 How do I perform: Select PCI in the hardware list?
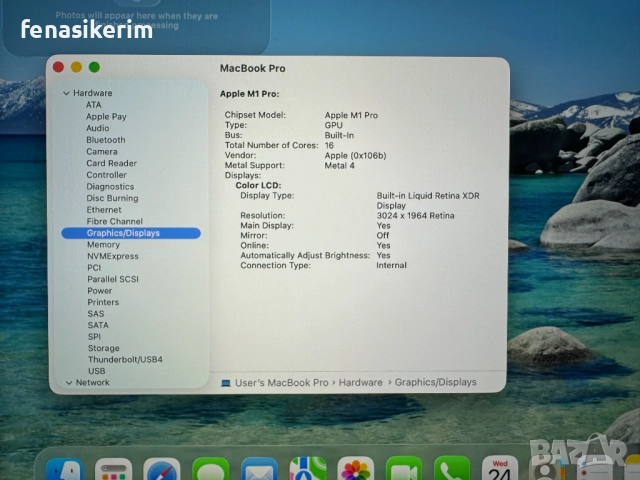(x=94, y=268)
